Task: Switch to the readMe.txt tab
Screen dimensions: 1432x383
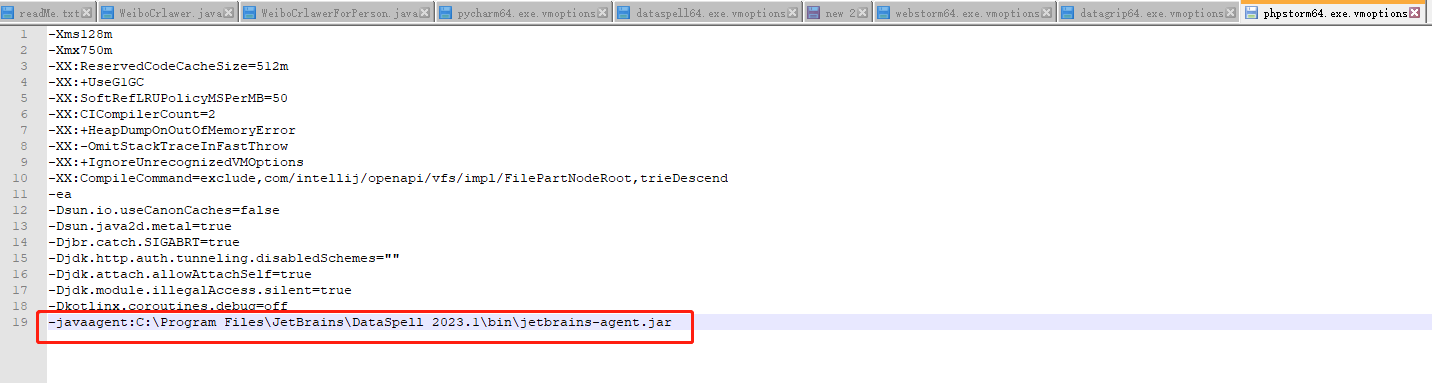Action: coord(47,13)
